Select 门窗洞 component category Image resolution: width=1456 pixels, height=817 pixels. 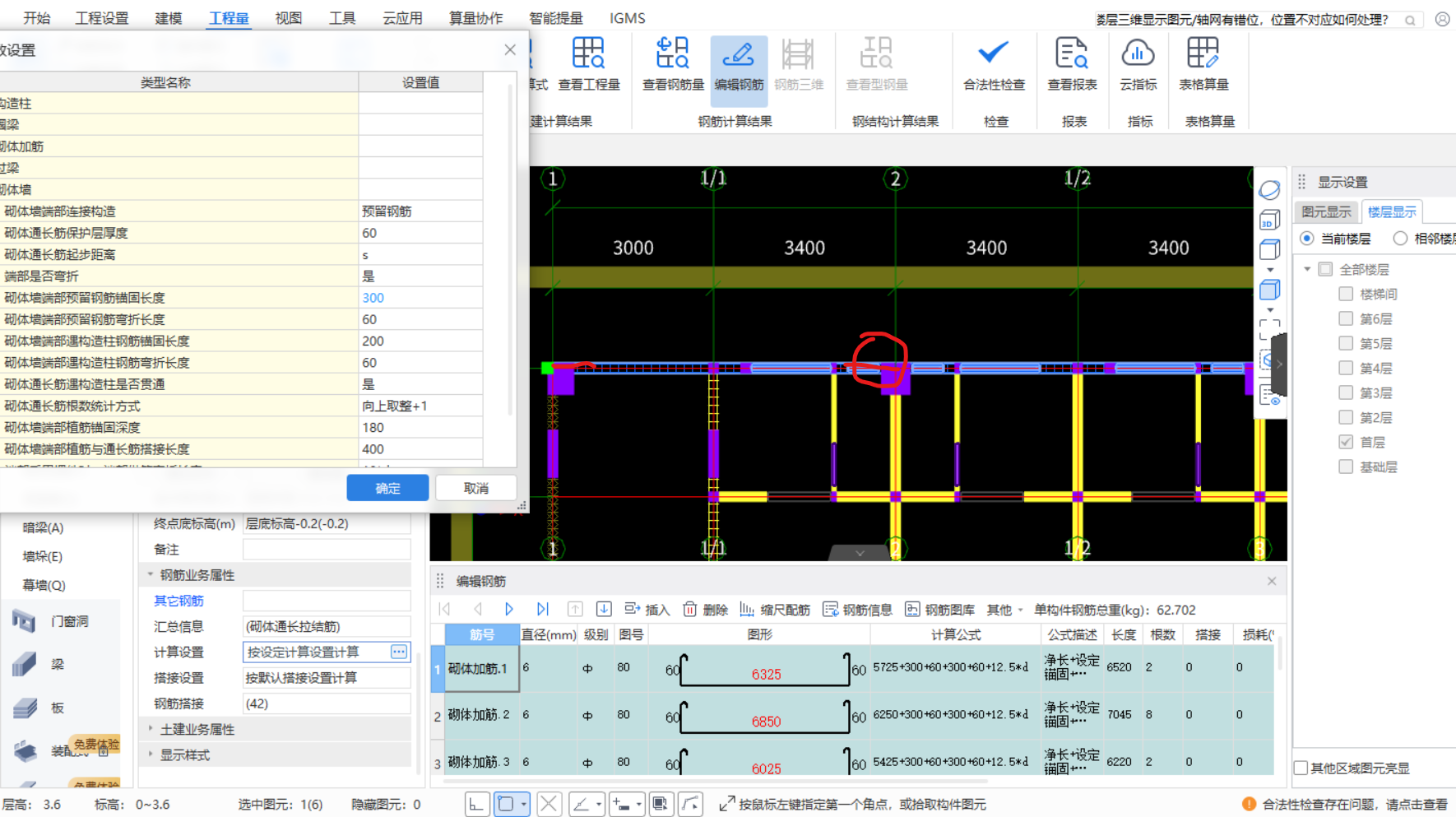pyautogui.click(x=70, y=621)
